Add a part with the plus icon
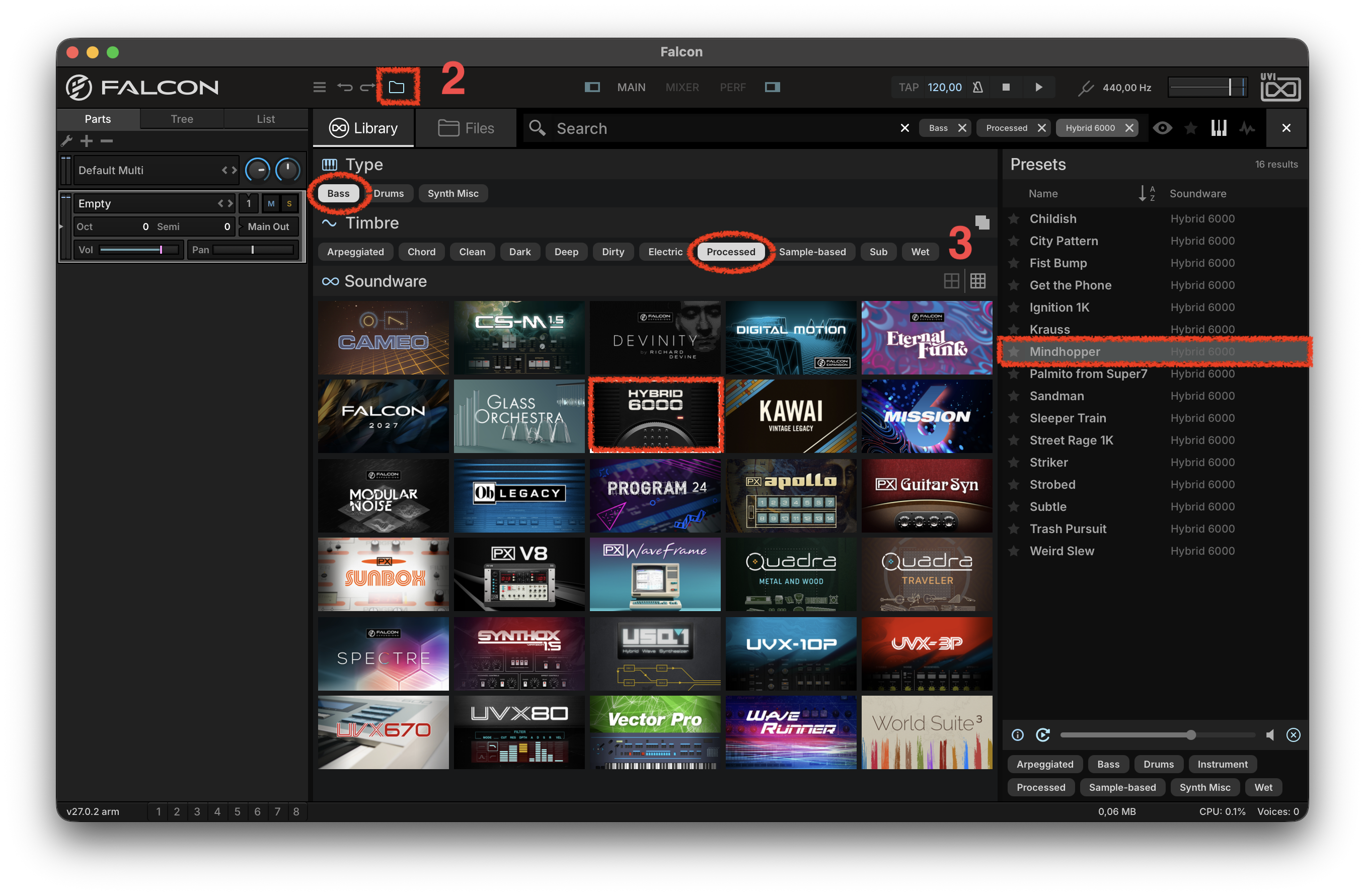This screenshot has height=896, width=1365. pos(87,140)
